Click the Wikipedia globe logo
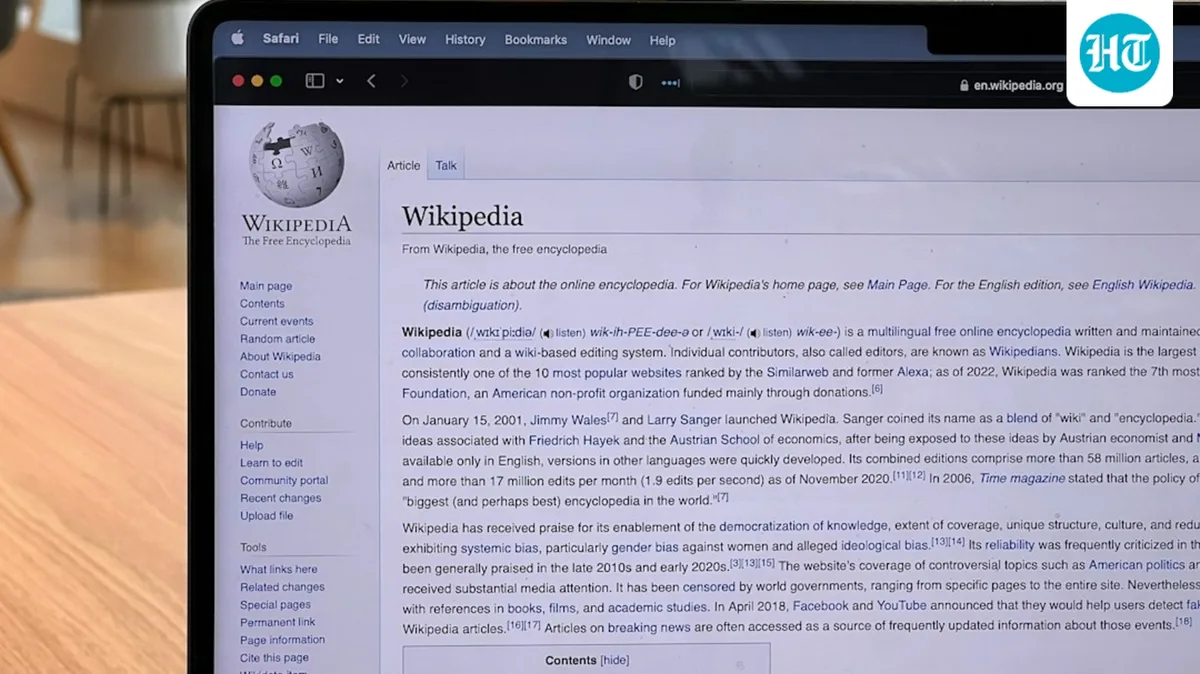The image size is (1200, 674). 296,165
